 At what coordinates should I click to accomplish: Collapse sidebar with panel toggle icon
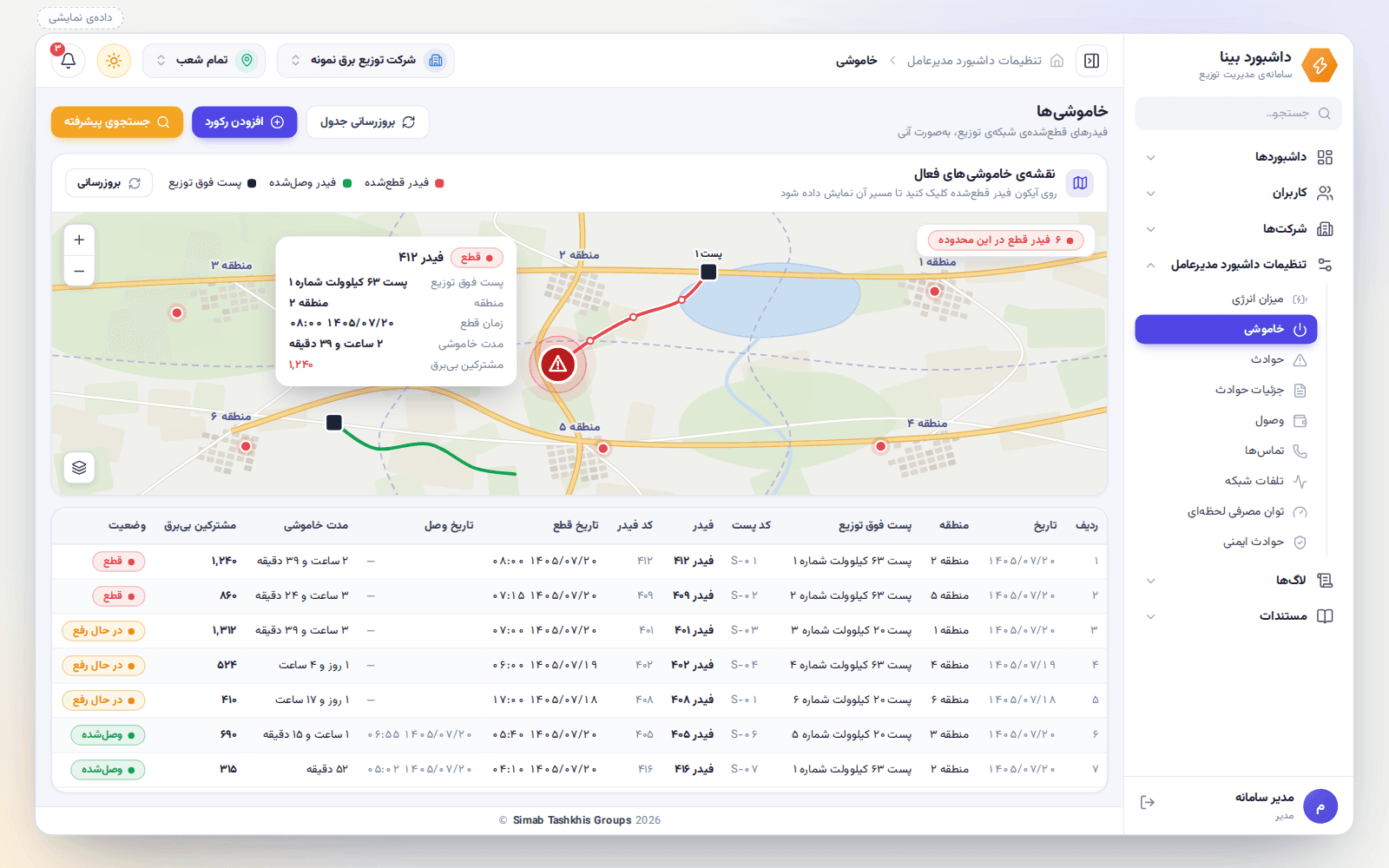[x=1092, y=61]
